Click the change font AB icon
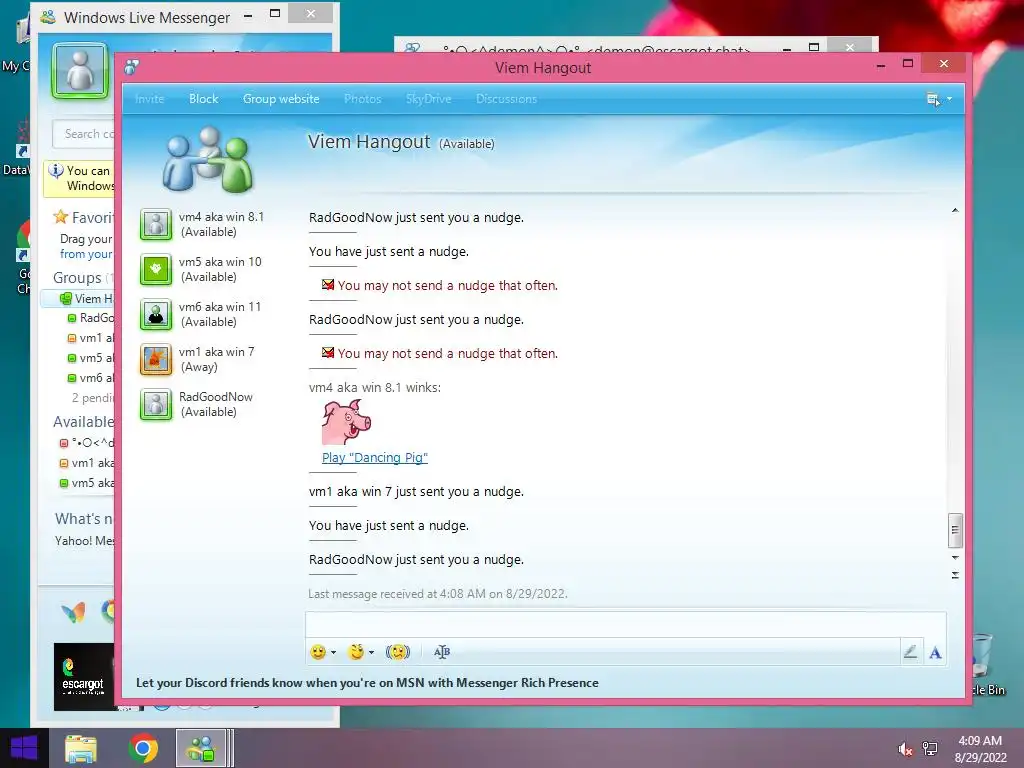Viewport: 1024px width, 768px height. tap(442, 652)
